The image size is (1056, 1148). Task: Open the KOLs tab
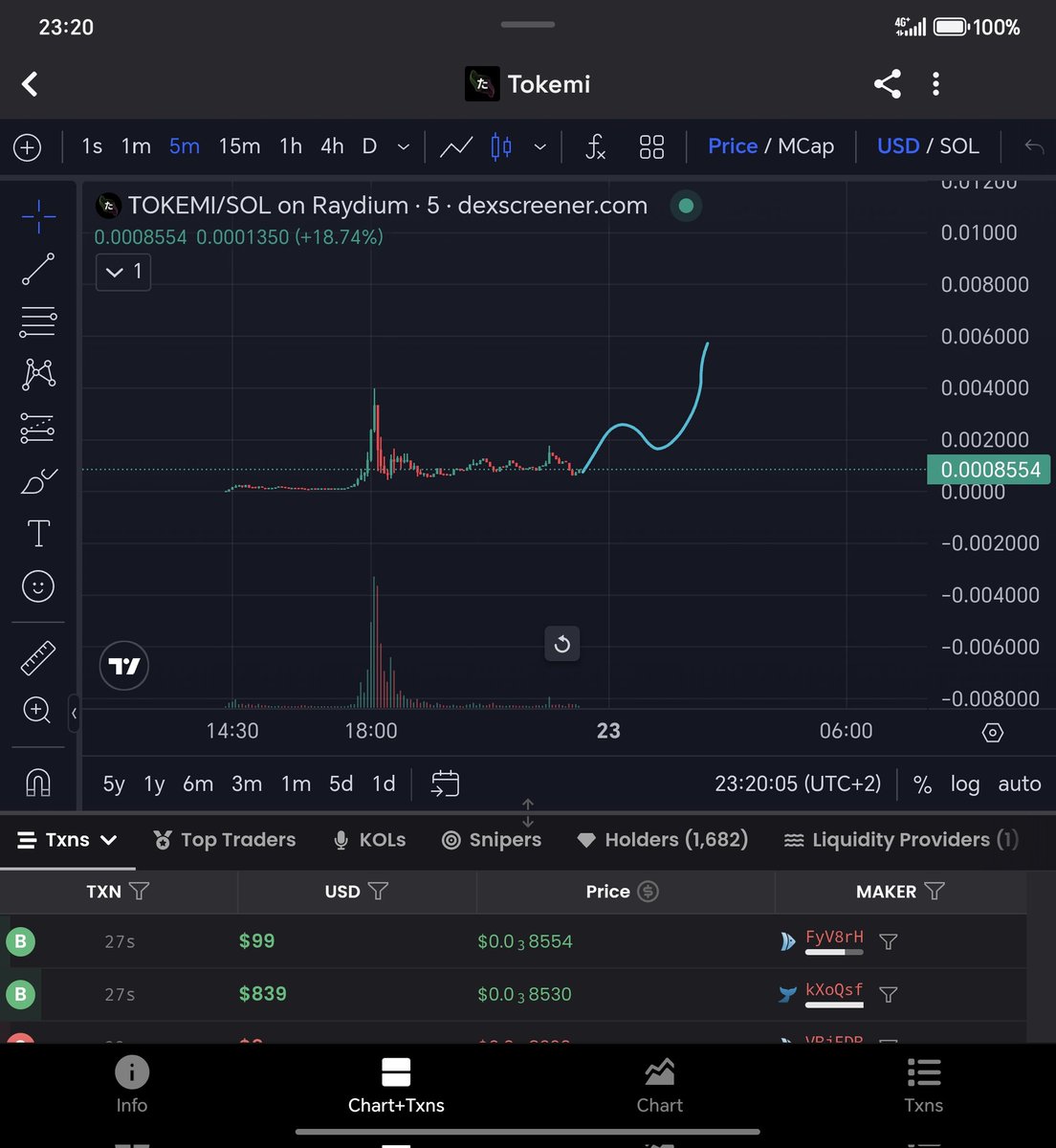tap(369, 840)
